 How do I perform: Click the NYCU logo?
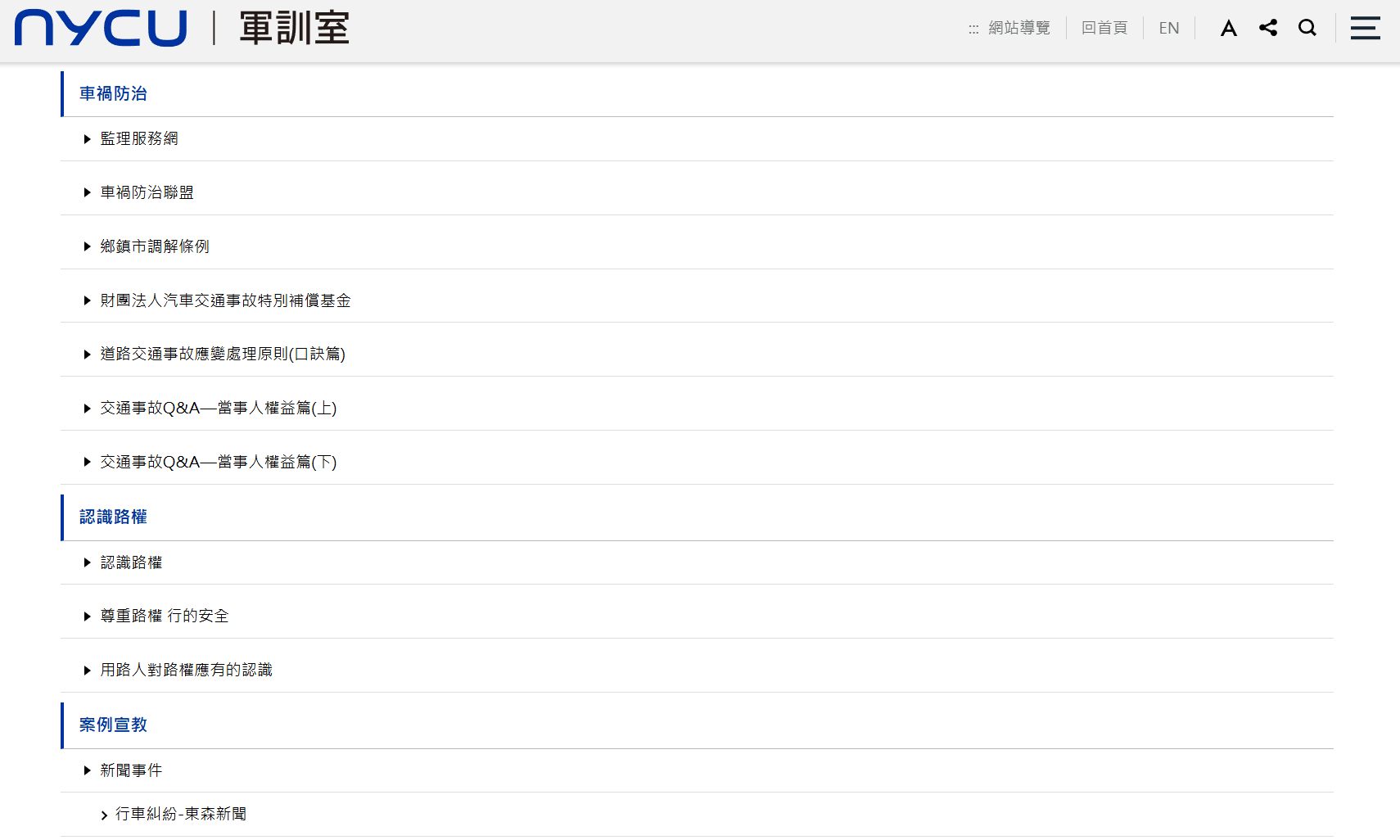tap(101, 28)
